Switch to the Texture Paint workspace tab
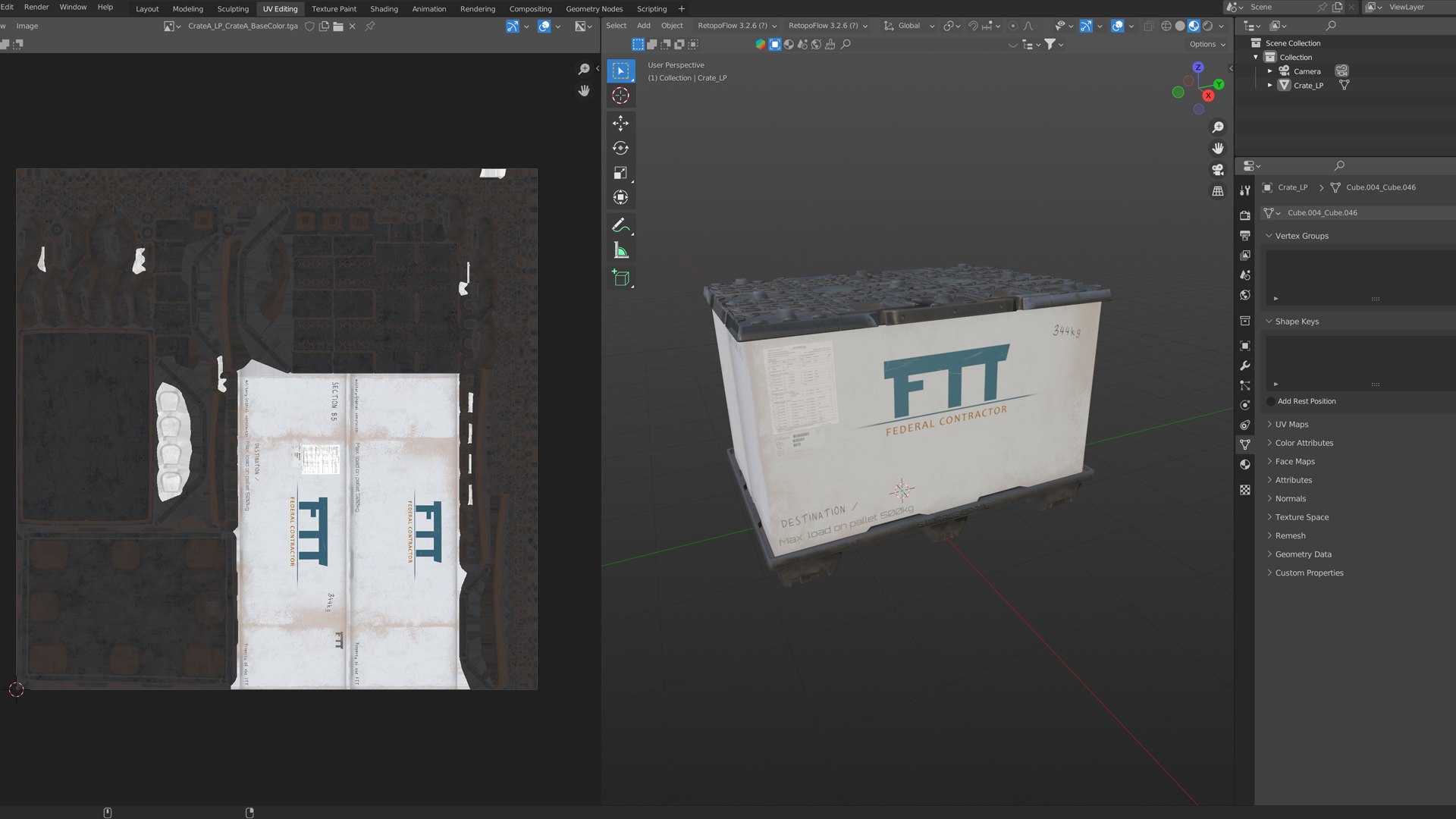This screenshot has height=819, width=1456. [x=334, y=9]
